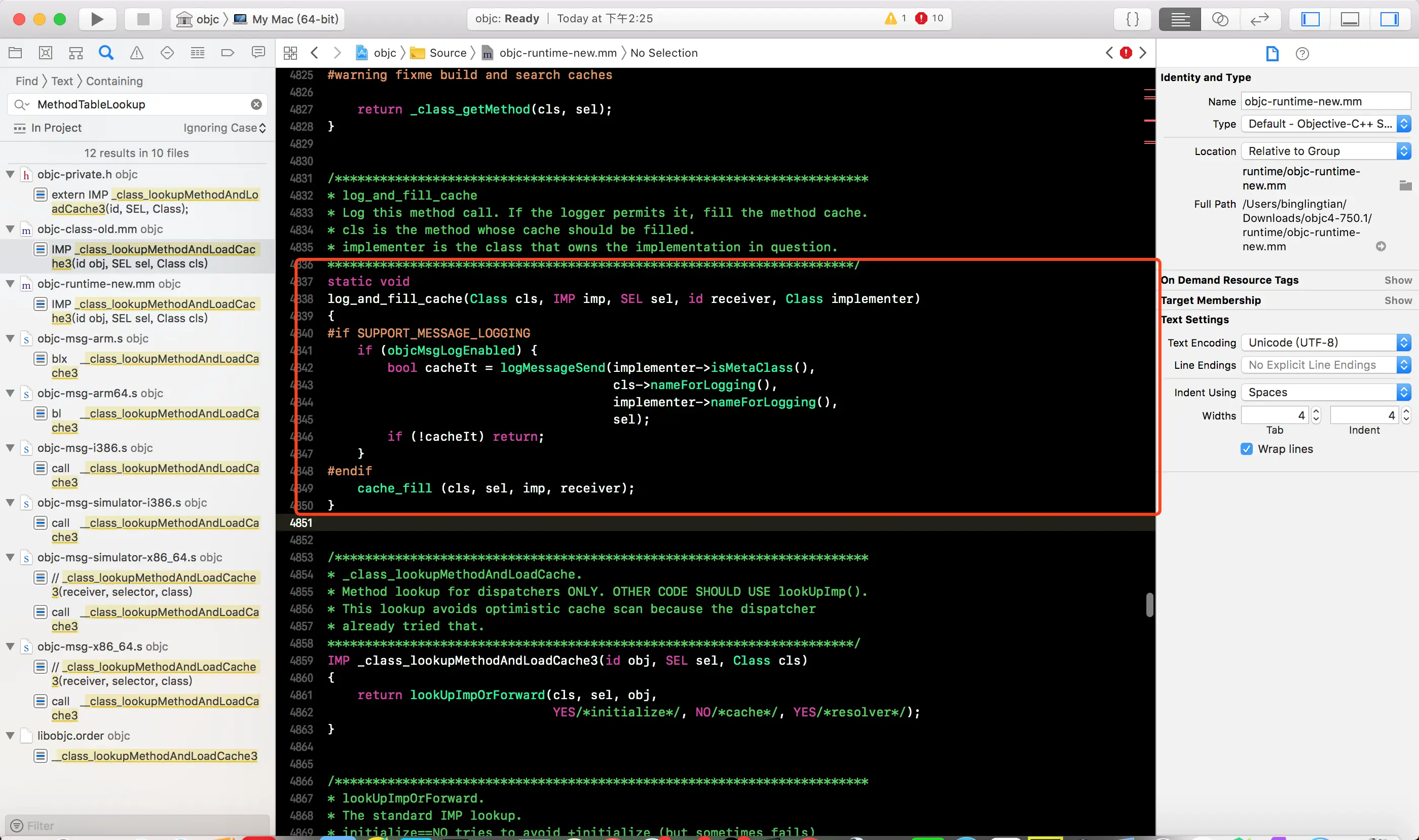1419x840 pixels.
Task: Clear the MethodTableLookup search field
Action: (256, 104)
